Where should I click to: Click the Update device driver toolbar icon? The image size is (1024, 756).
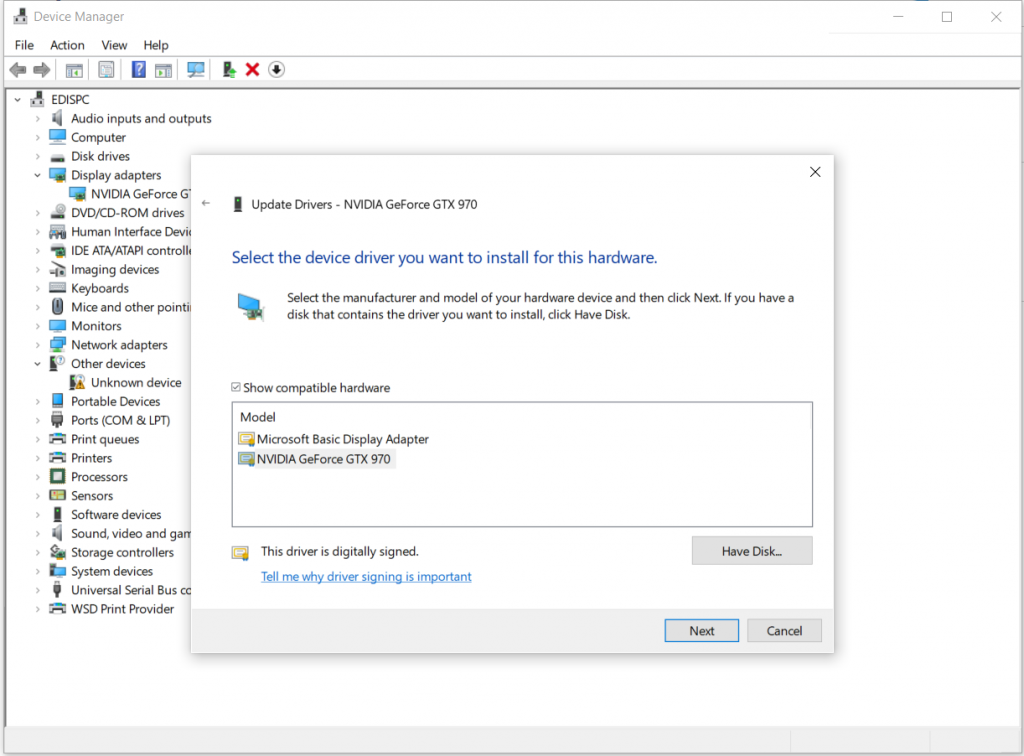[229, 69]
